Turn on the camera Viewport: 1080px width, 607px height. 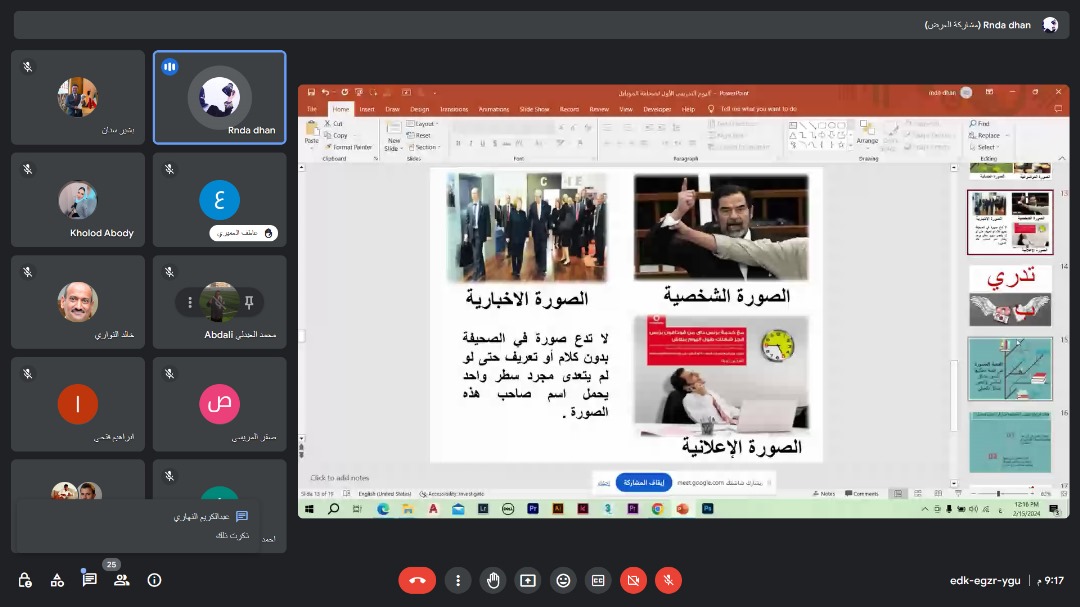pyautogui.click(x=632, y=580)
